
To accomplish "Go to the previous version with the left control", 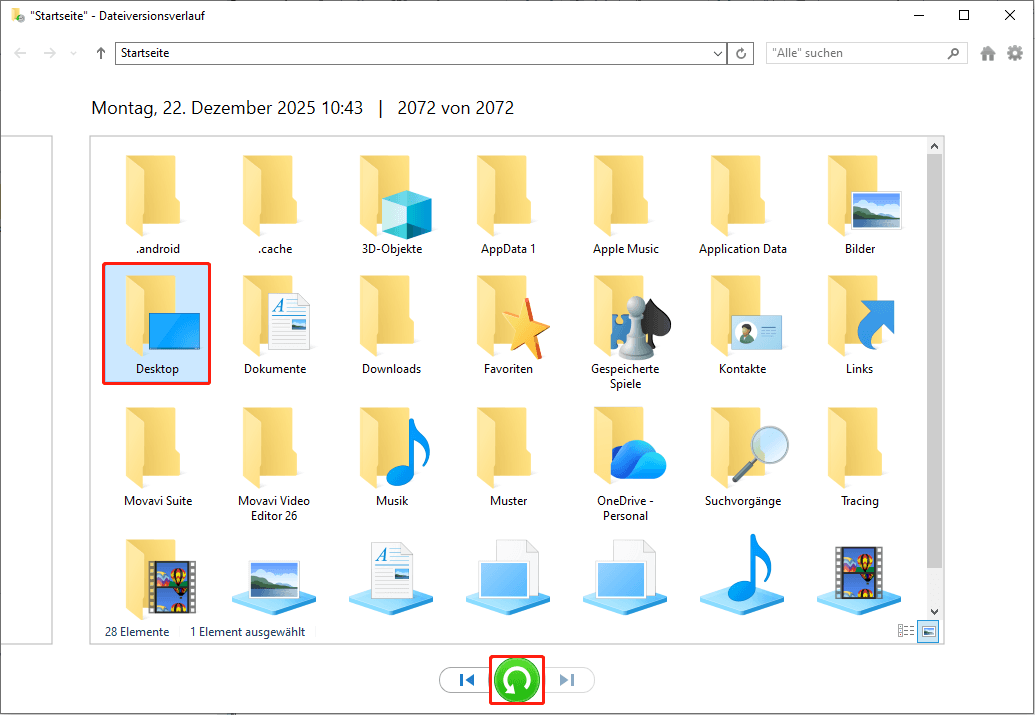I will click(464, 680).
